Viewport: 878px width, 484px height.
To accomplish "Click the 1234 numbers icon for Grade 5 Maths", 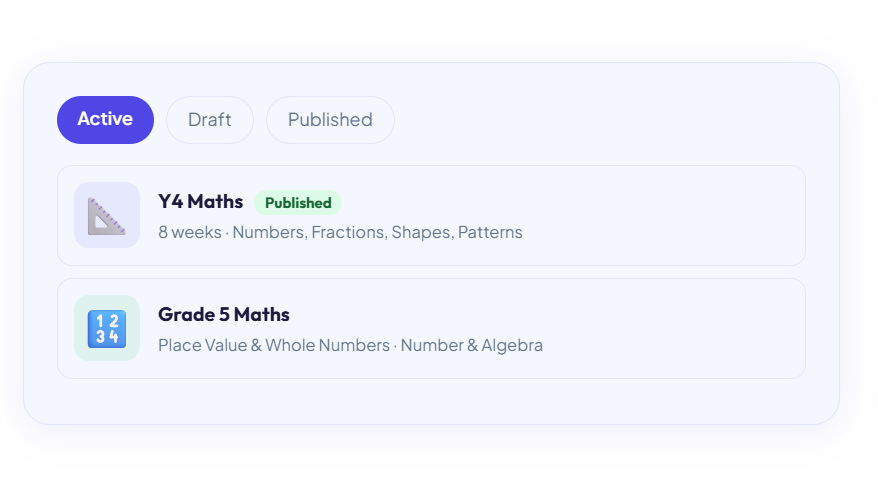I will (x=106, y=329).
